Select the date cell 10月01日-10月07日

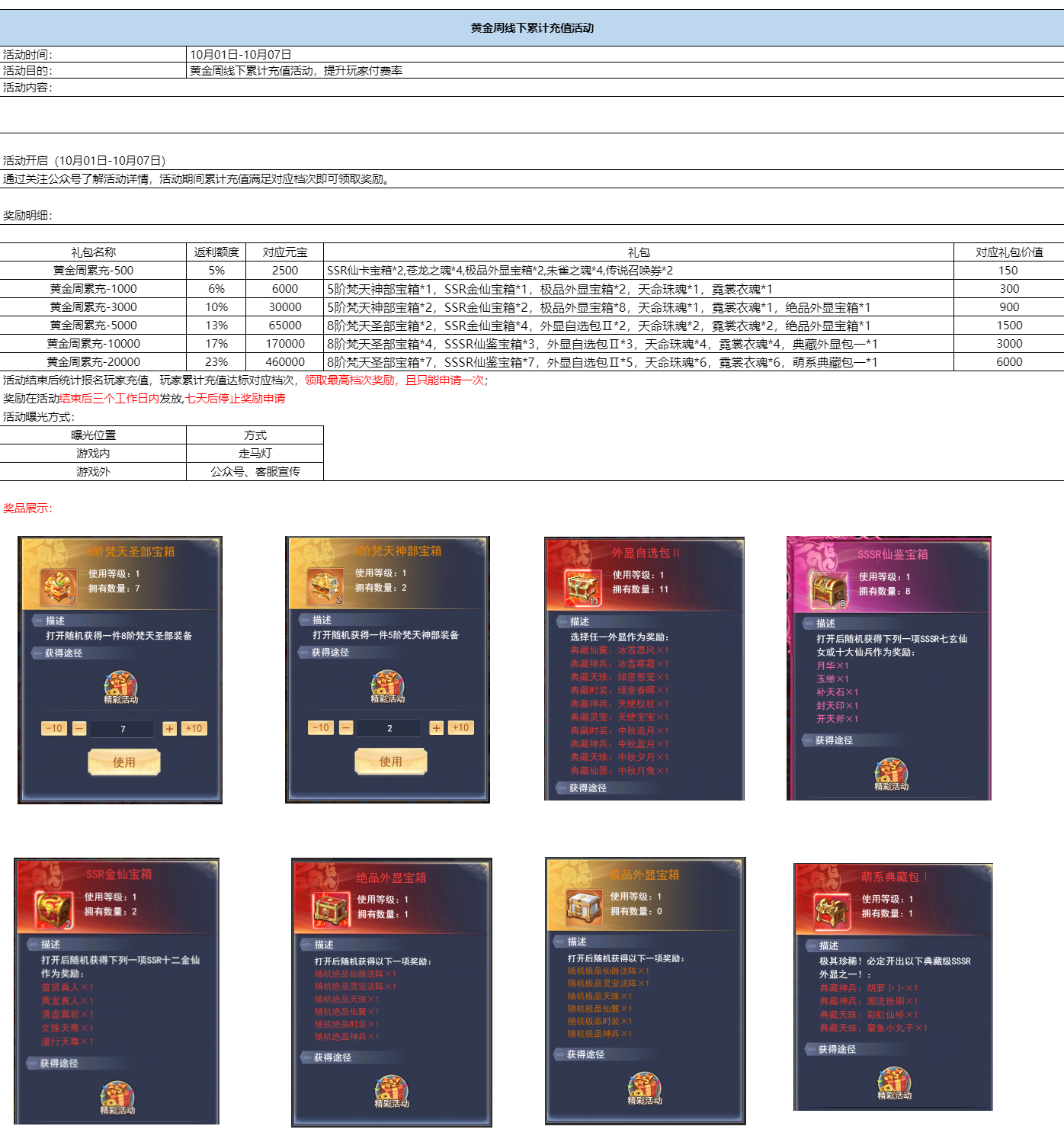click(x=625, y=54)
